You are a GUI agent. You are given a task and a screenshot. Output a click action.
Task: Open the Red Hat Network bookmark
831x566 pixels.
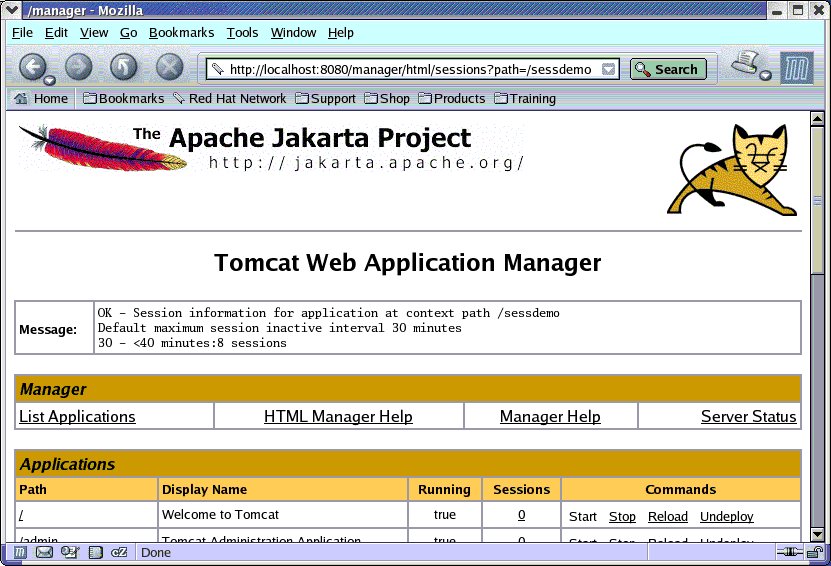tap(229, 99)
